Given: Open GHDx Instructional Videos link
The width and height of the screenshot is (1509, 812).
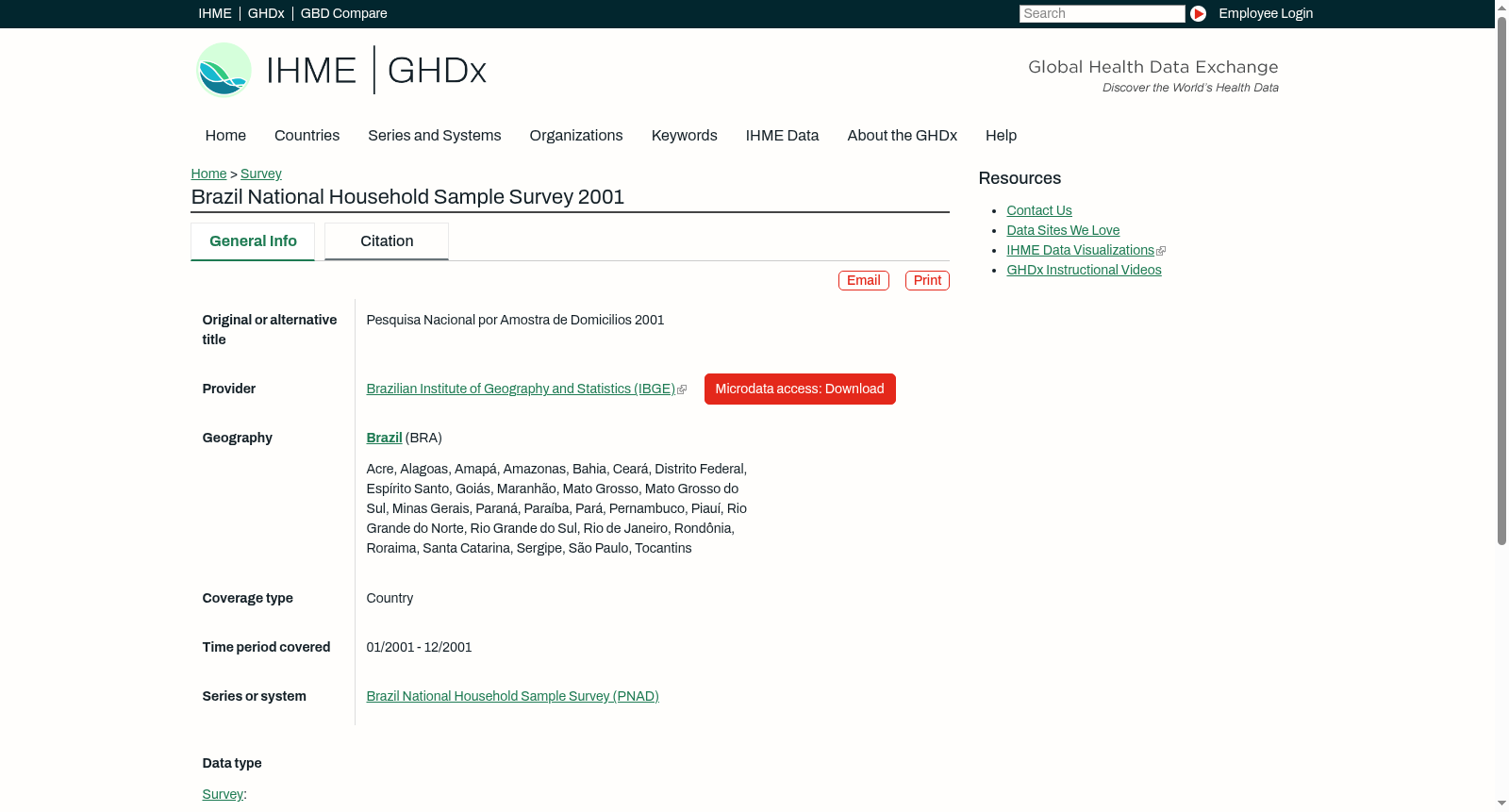Looking at the screenshot, I should point(1084,270).
